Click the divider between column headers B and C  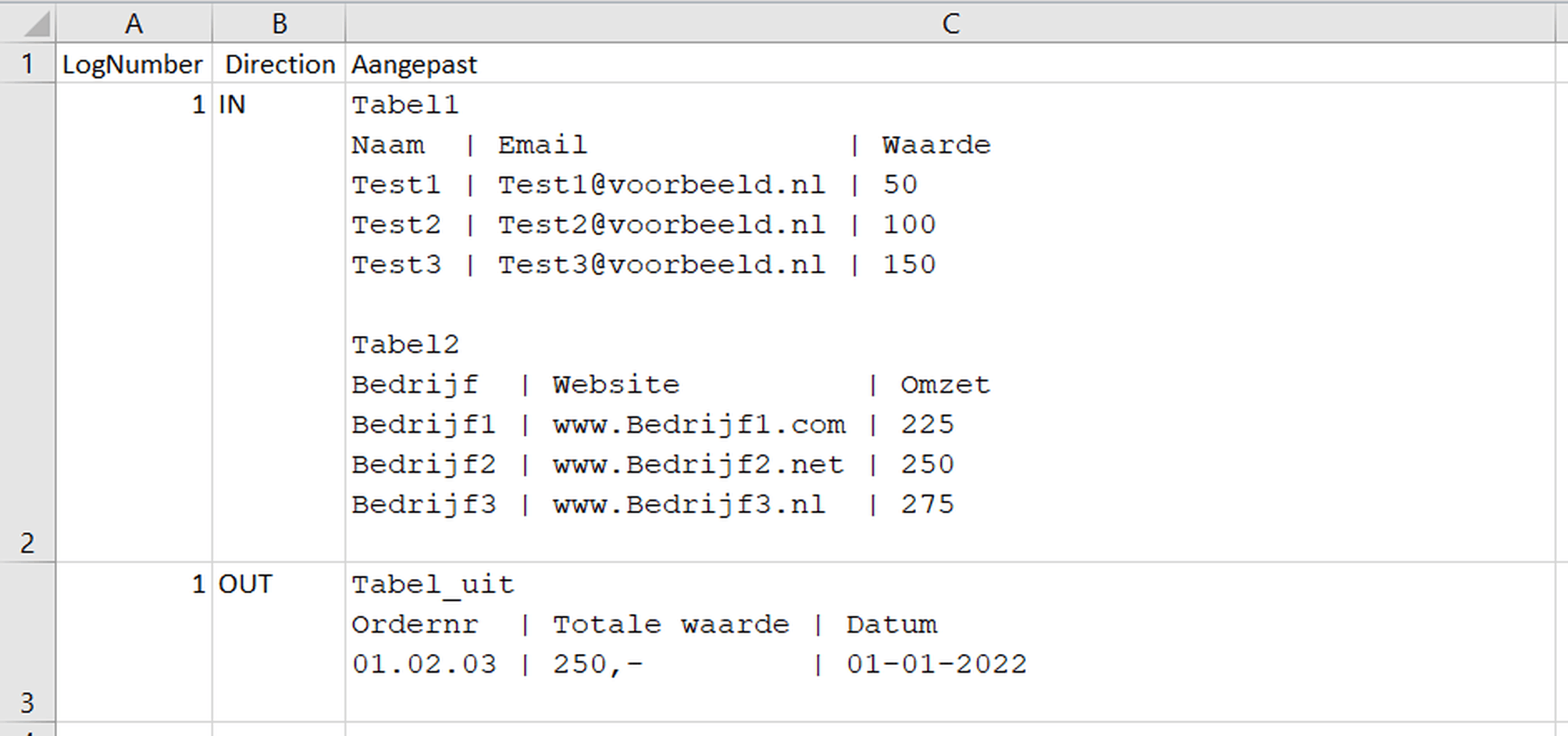(x=345, y=23)
